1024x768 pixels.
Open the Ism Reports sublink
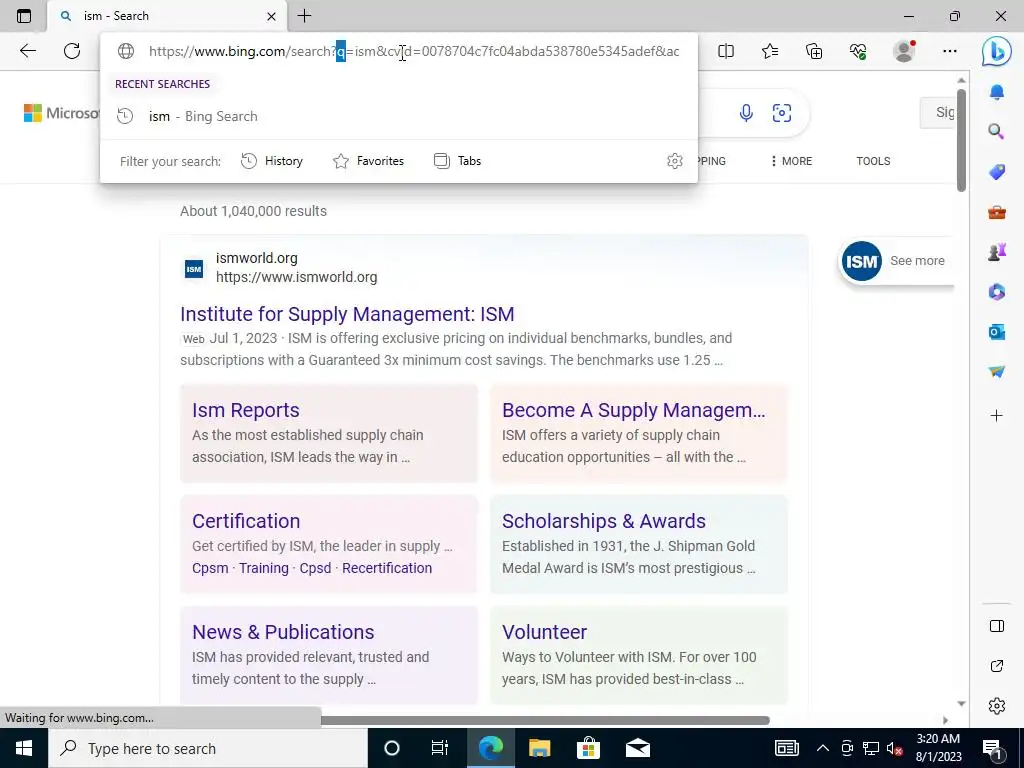click(x=246, y=410)
